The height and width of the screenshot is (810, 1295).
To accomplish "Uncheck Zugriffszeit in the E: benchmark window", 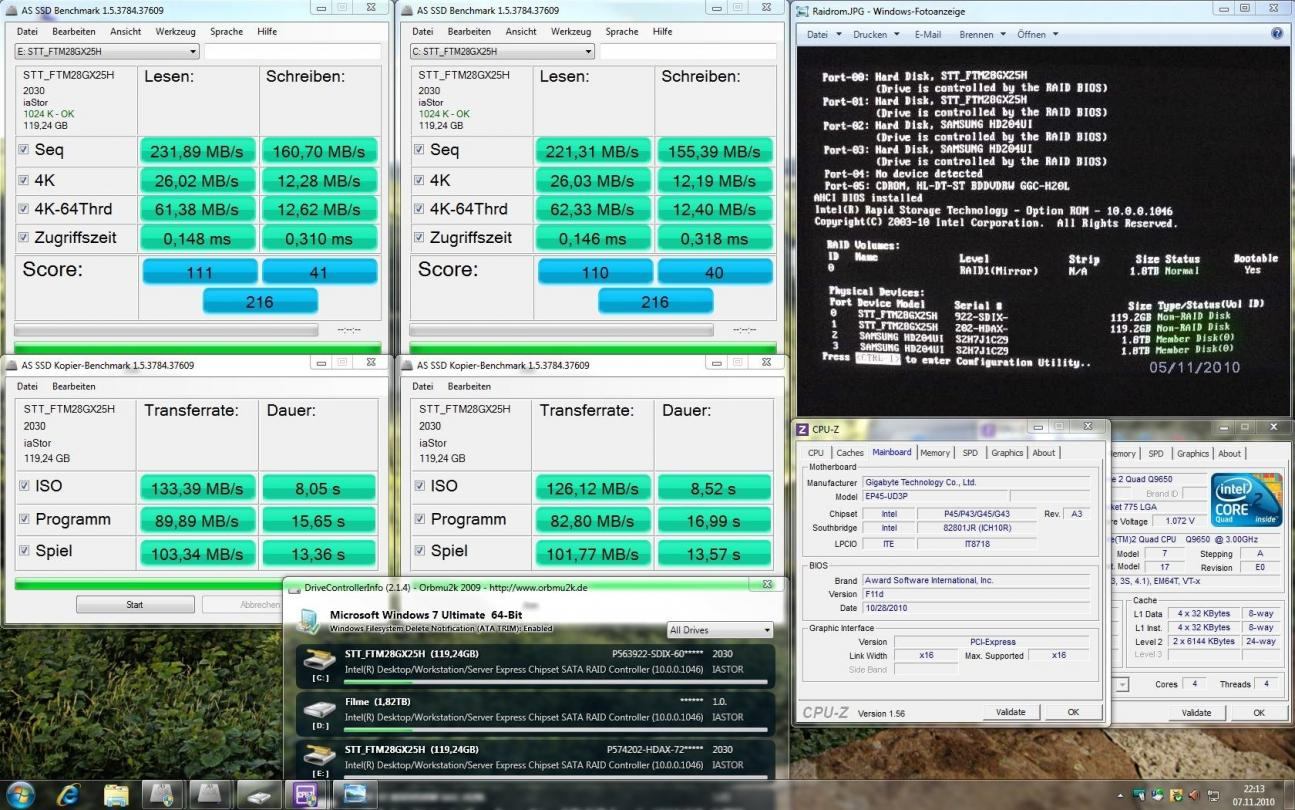I will pyautogui.click(x=24, y=238).
